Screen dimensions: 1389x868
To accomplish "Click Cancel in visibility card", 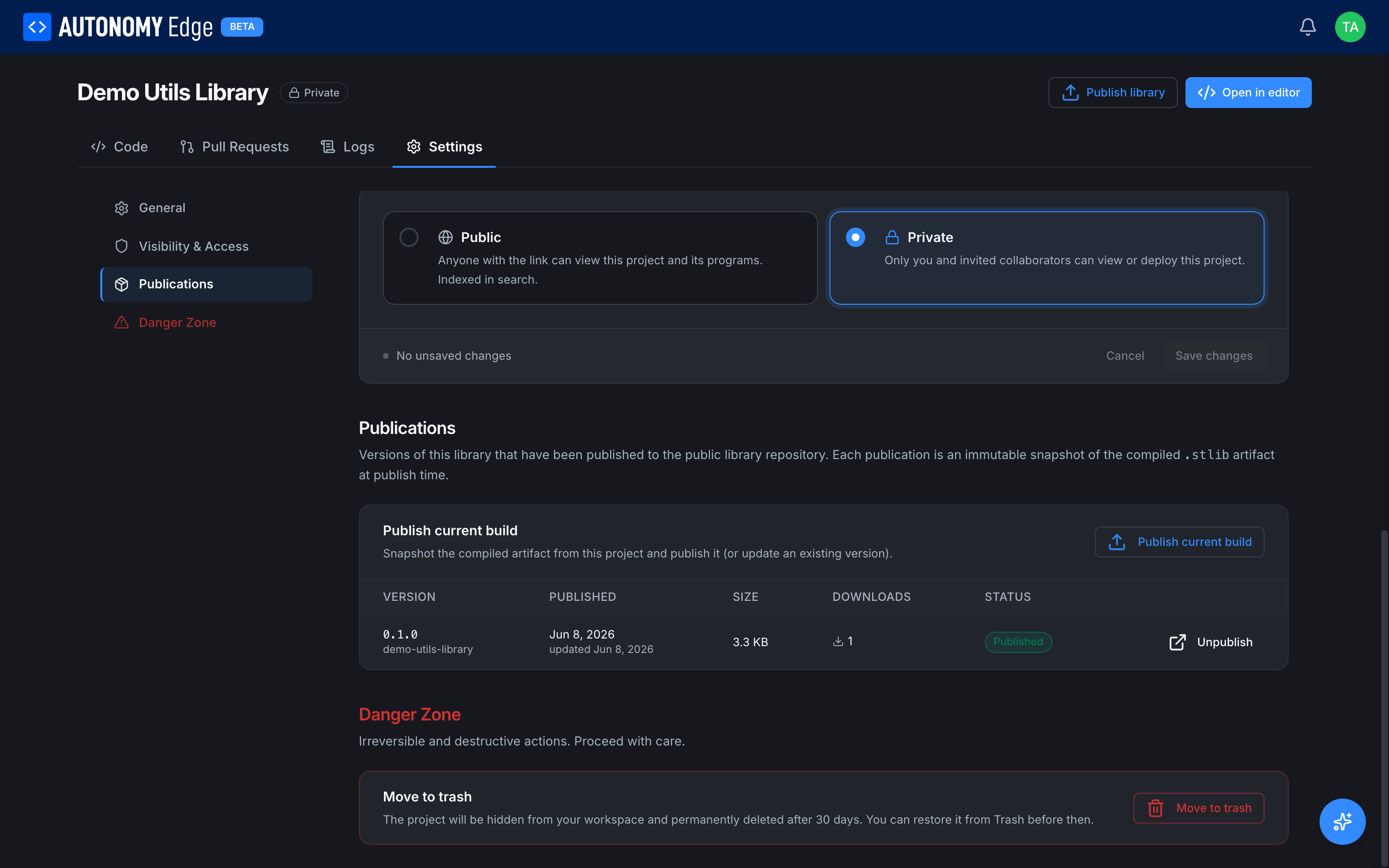I will 1125,356.
